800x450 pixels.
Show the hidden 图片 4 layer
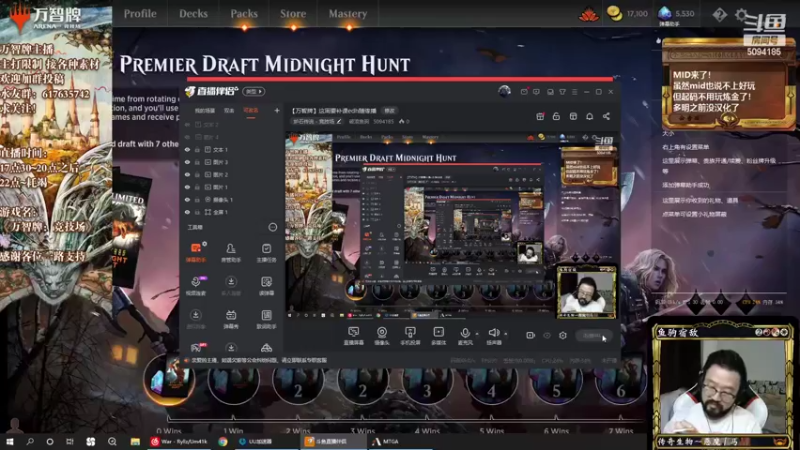click(x=187, y=137)
